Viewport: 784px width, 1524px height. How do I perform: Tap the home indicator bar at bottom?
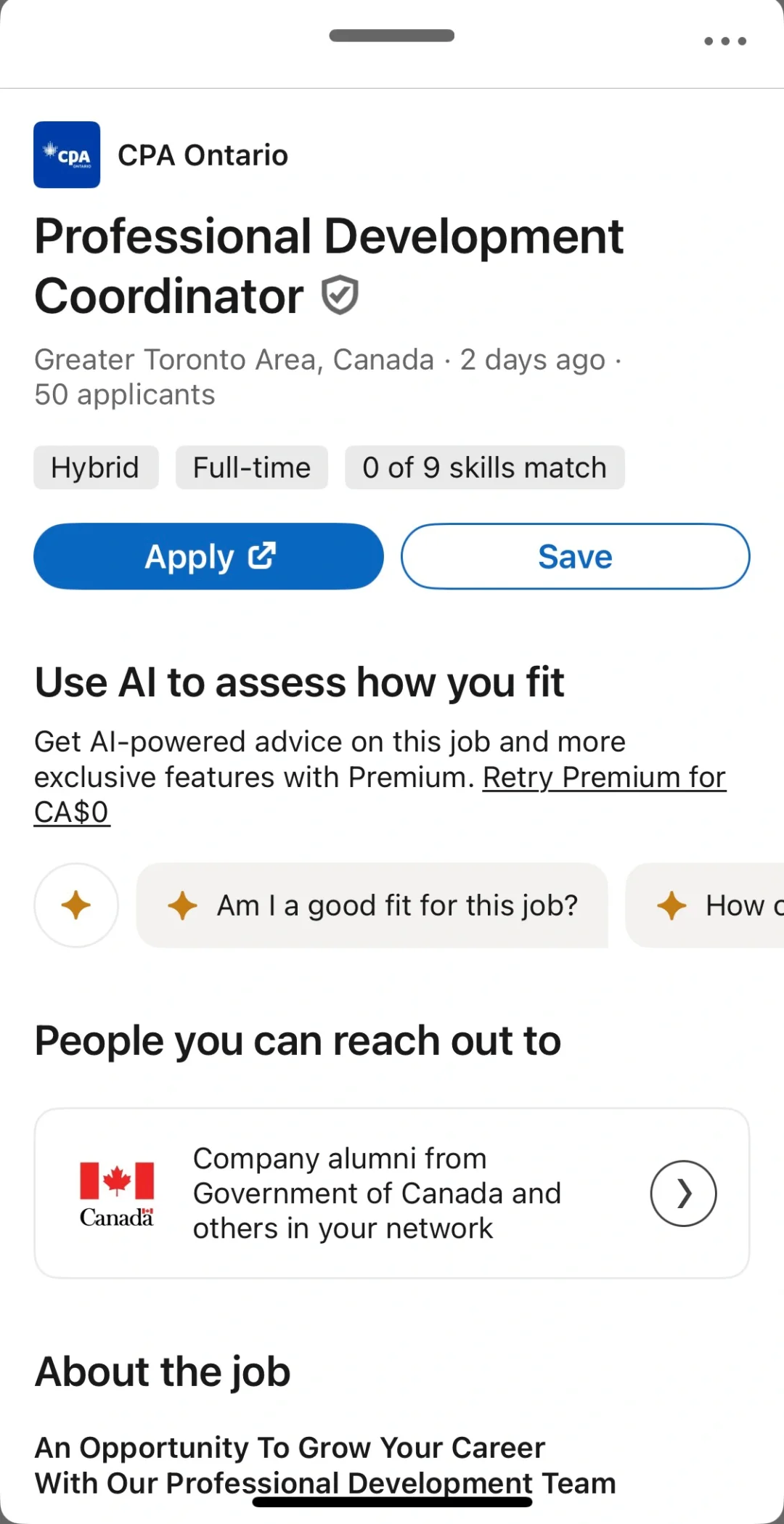[x=392, y=1501]
